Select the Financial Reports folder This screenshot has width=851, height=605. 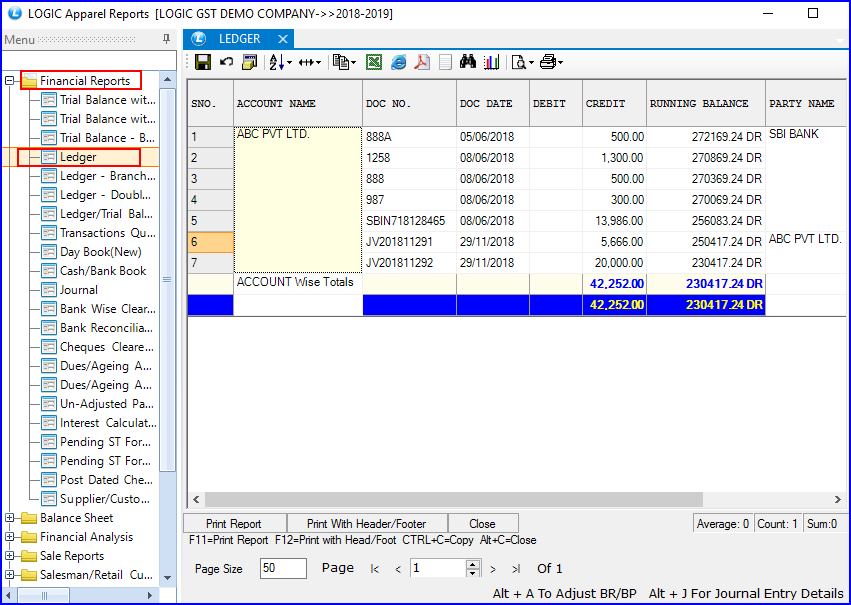85,81
